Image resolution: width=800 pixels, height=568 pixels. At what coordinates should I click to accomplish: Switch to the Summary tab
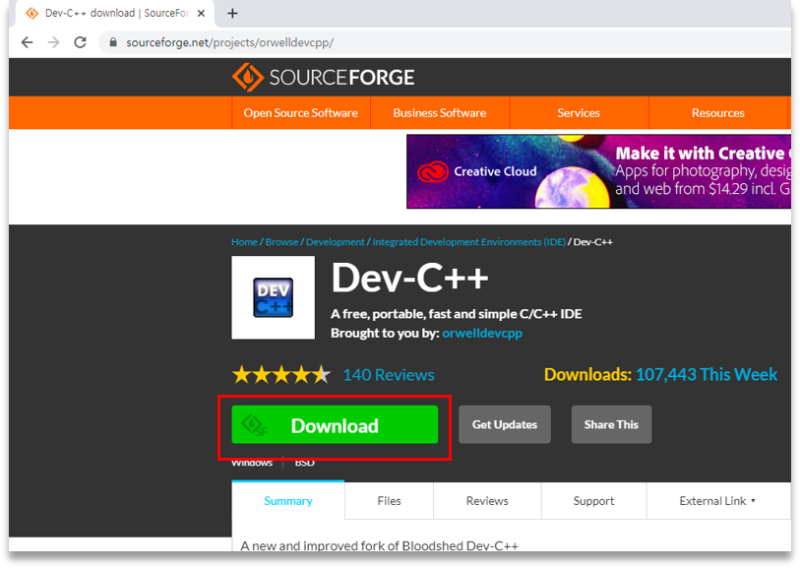(288, 501)
